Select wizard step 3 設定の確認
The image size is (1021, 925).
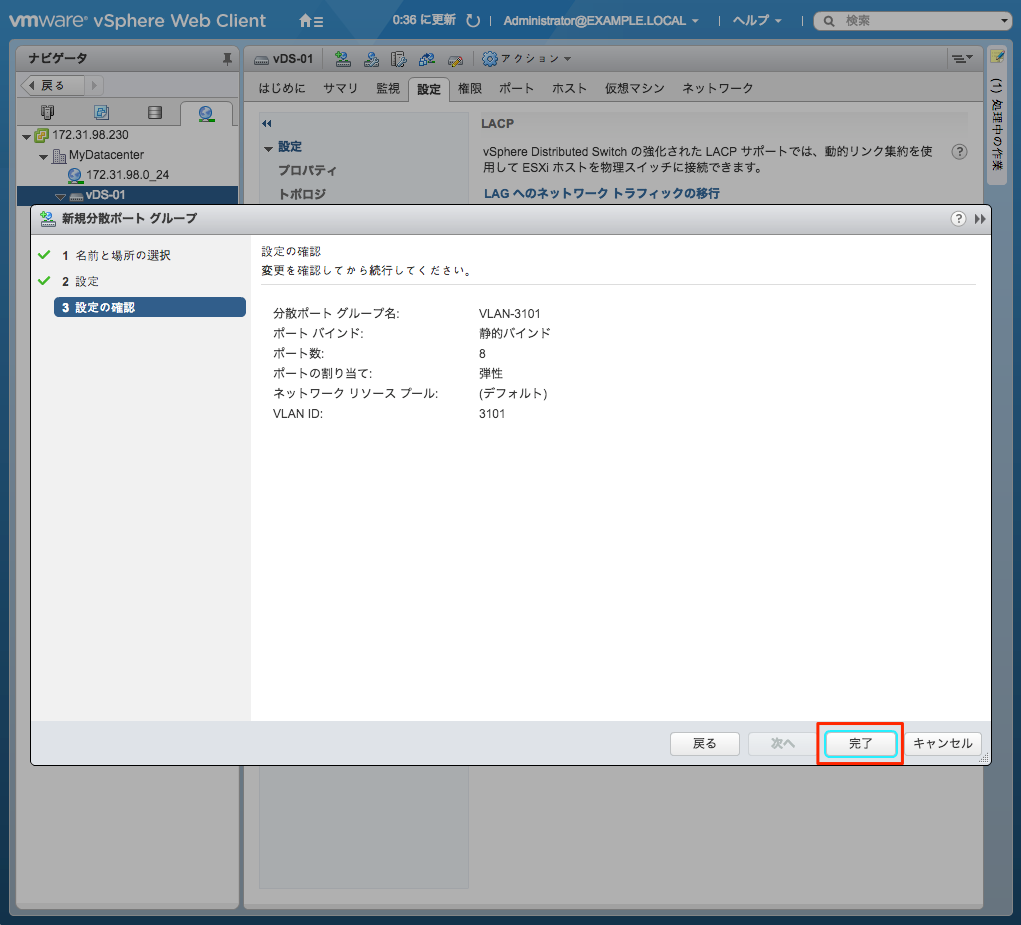point(150,307)
